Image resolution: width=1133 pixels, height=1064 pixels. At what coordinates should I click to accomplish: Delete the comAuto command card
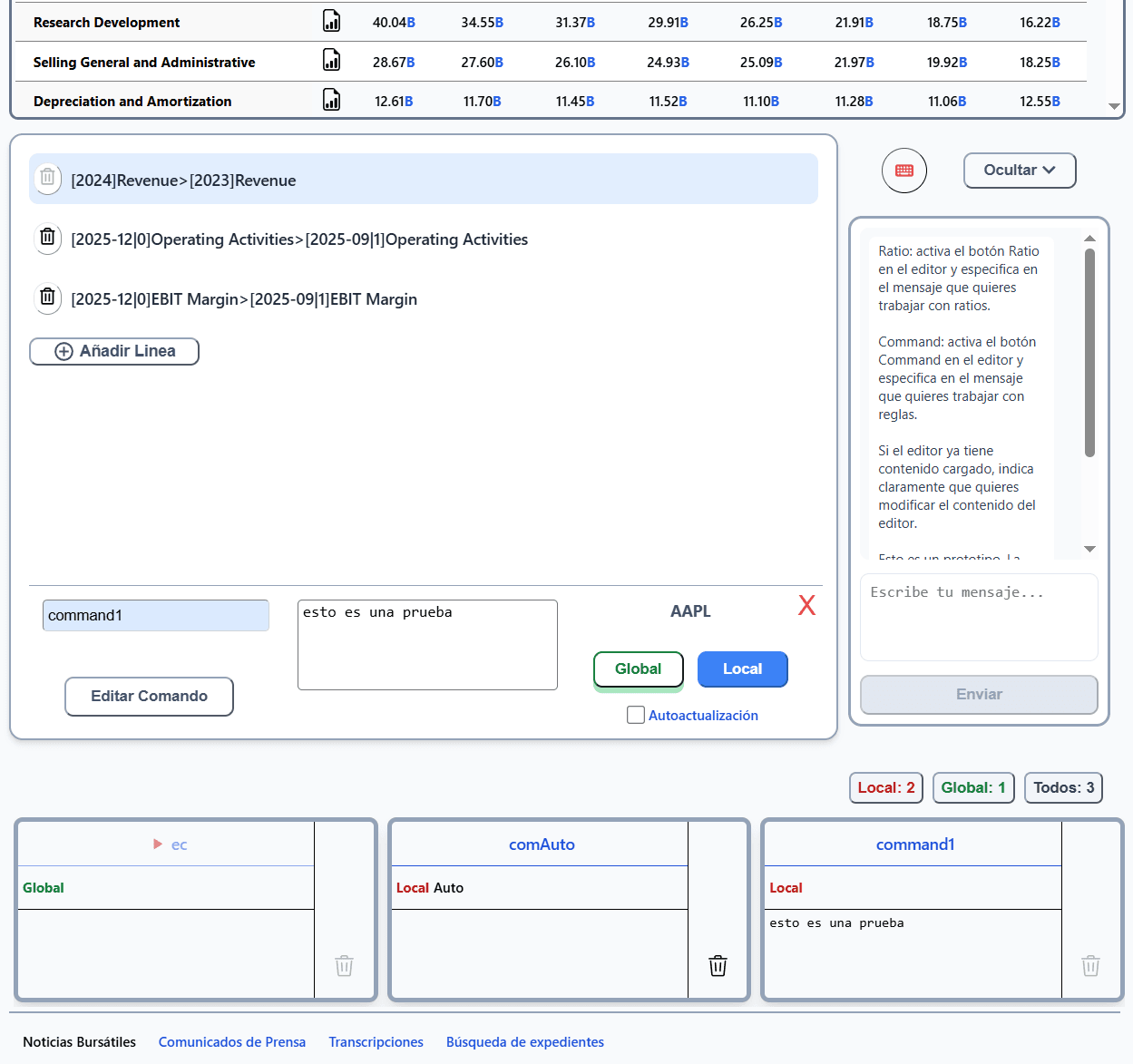pos(718,965)
